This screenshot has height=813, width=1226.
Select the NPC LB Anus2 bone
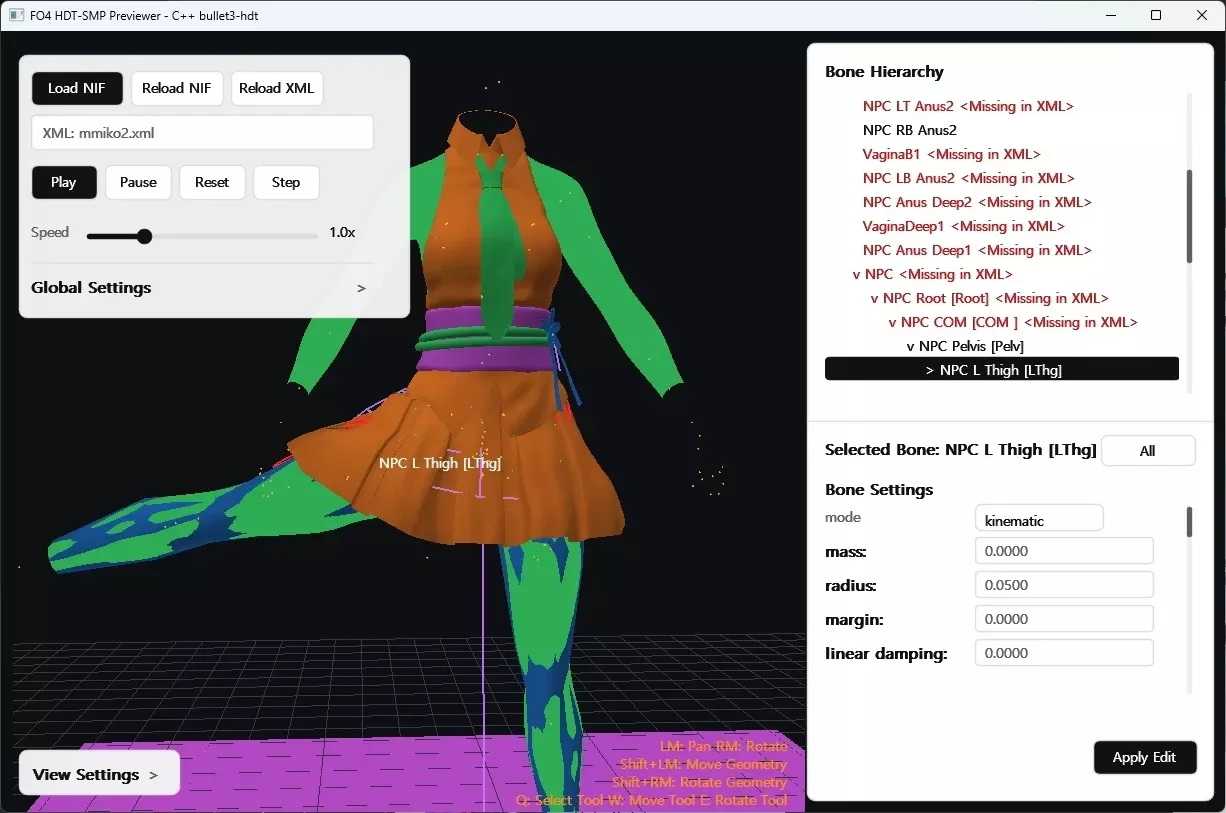(969, 178)
